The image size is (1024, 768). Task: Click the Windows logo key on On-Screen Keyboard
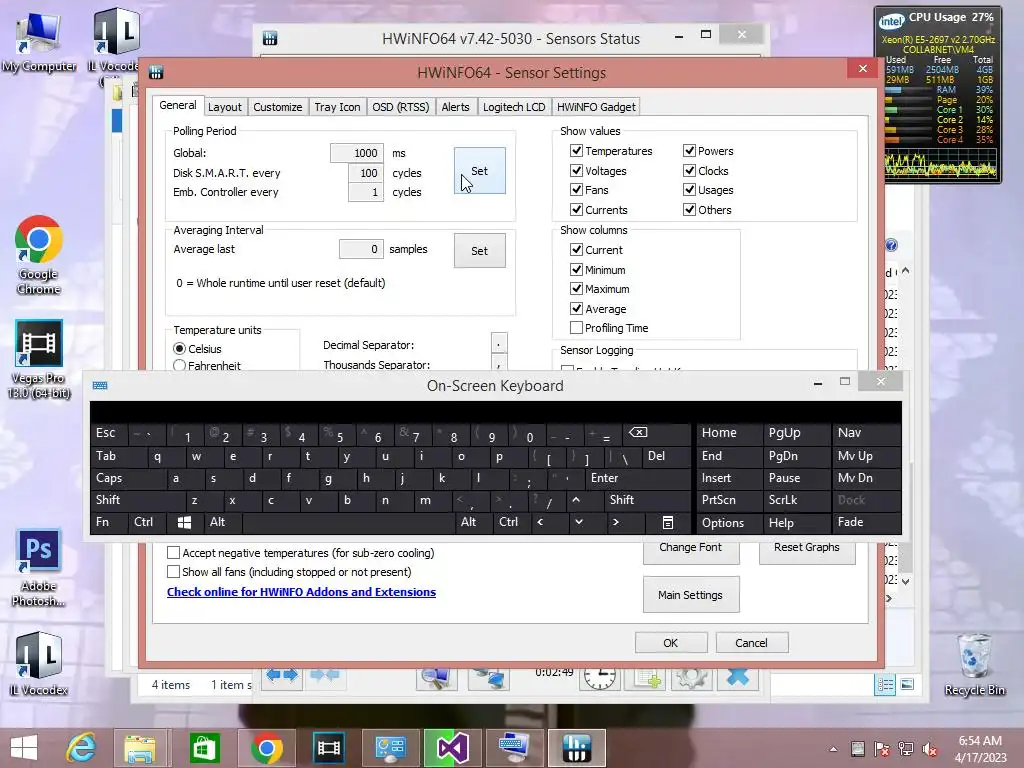pos(184,522)
